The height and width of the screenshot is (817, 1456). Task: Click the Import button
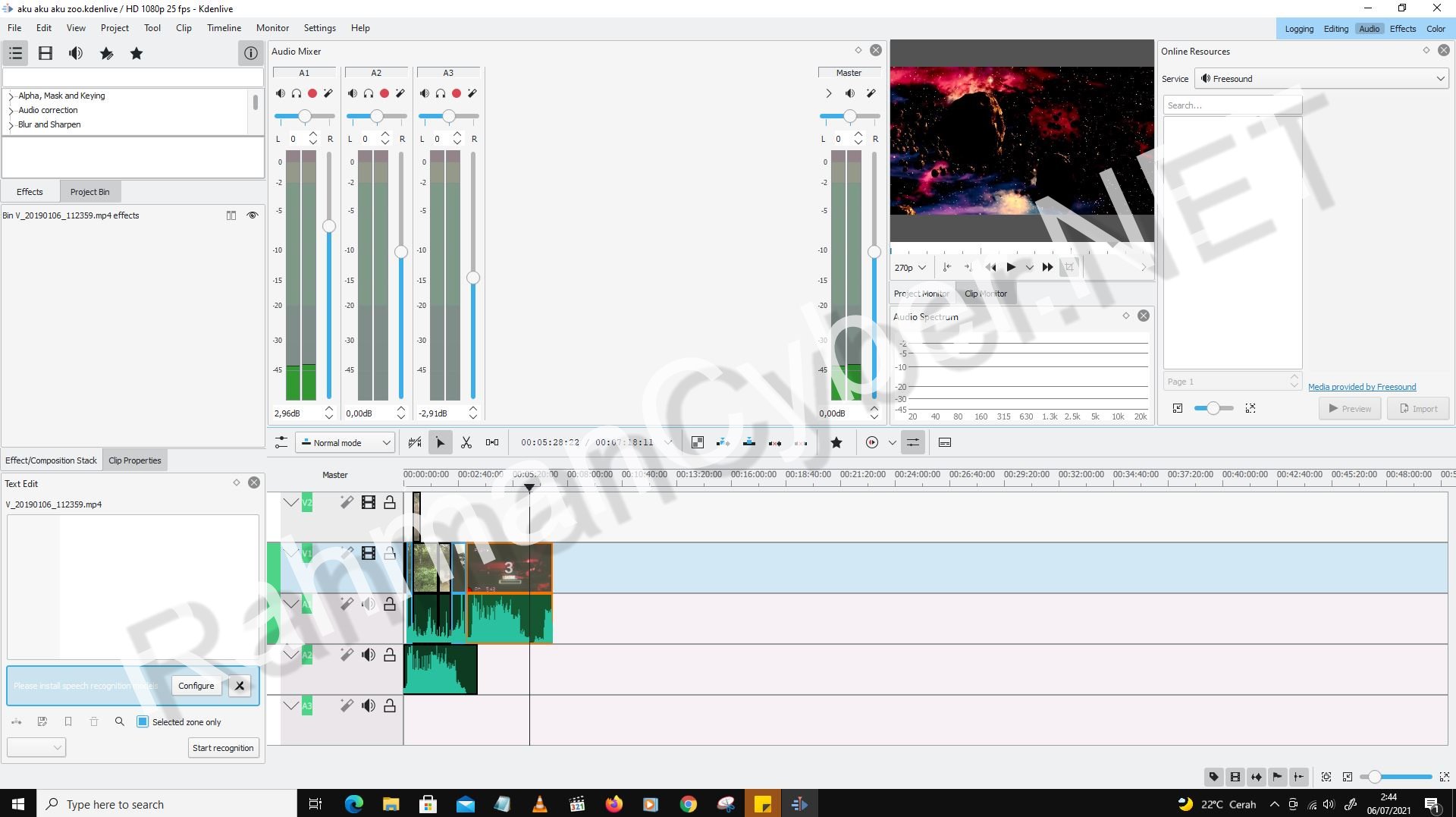point(1418,409)
